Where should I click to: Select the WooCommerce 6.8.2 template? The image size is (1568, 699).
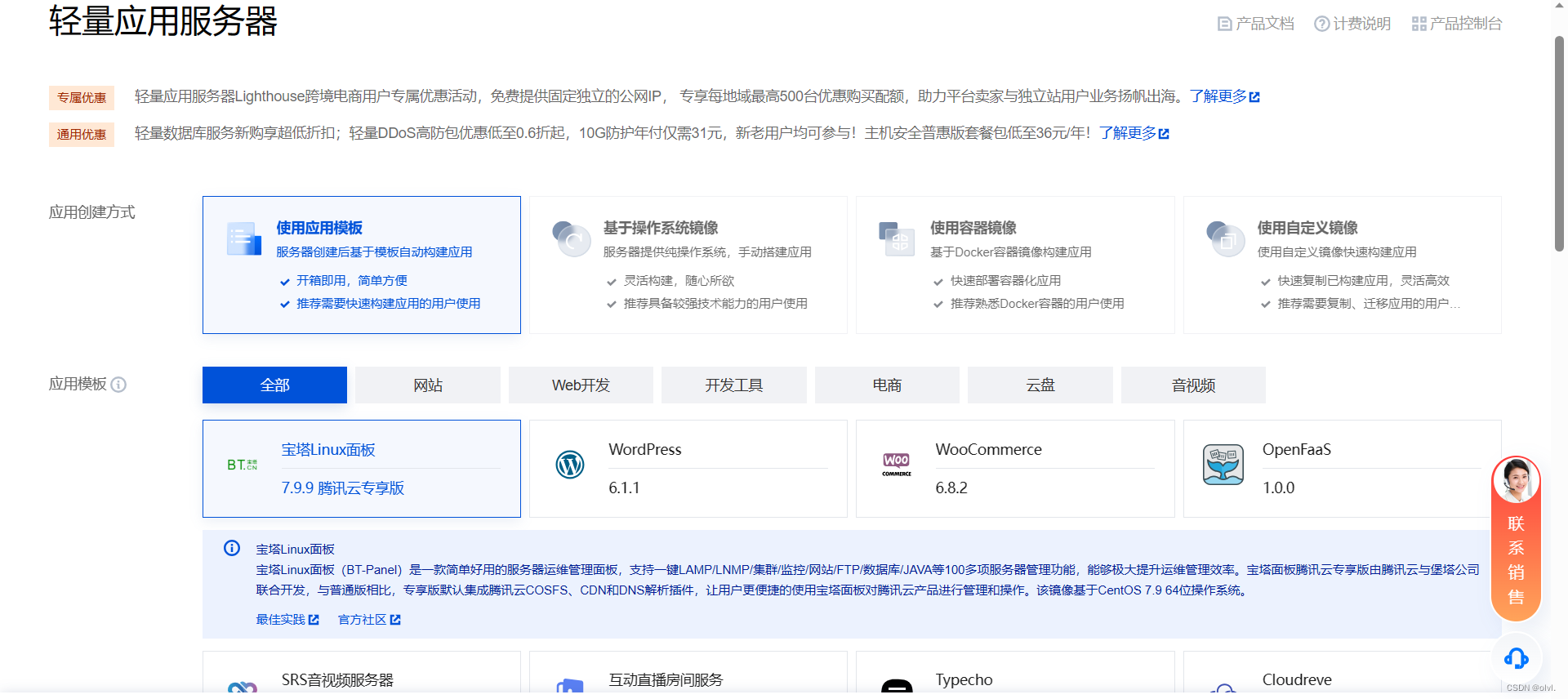tap(1015, 469)
